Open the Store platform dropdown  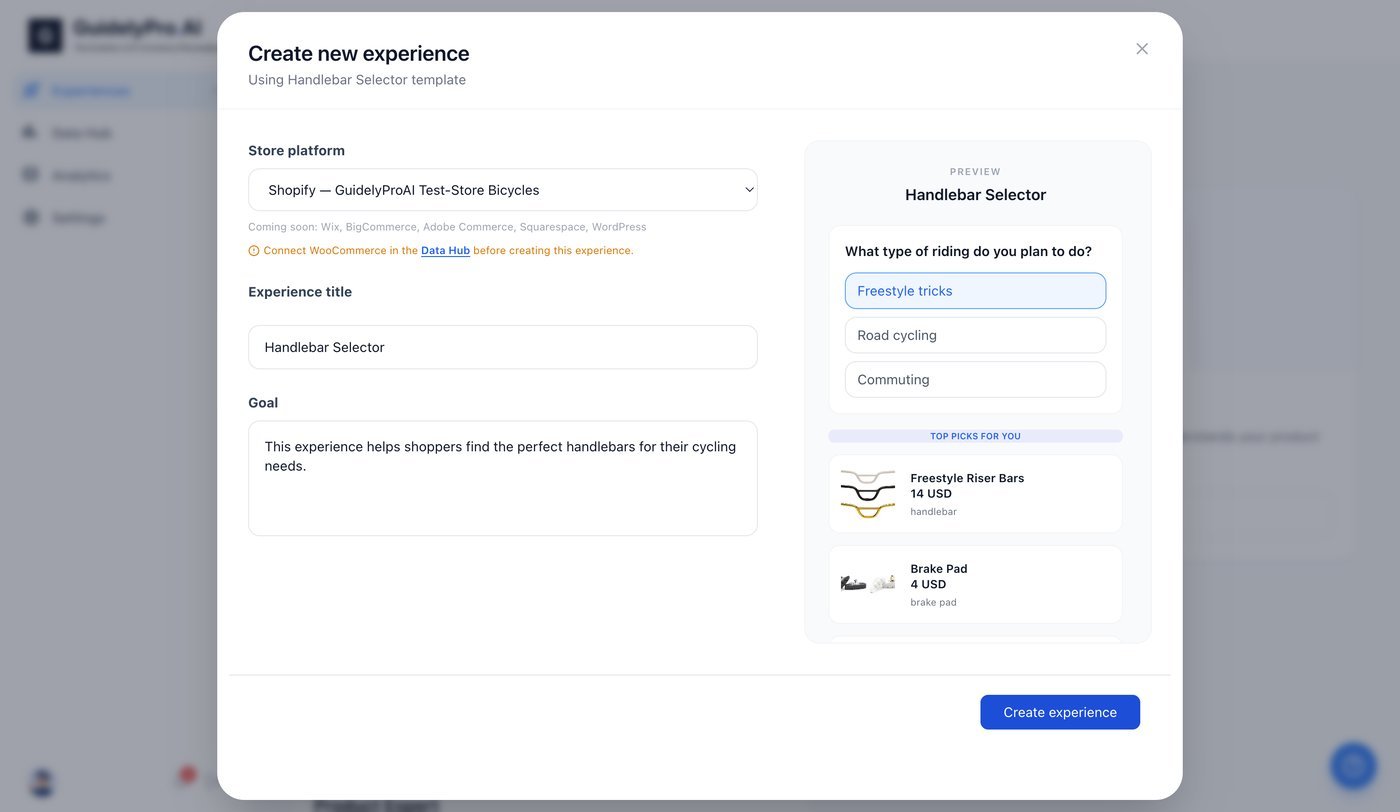[503, 190]
